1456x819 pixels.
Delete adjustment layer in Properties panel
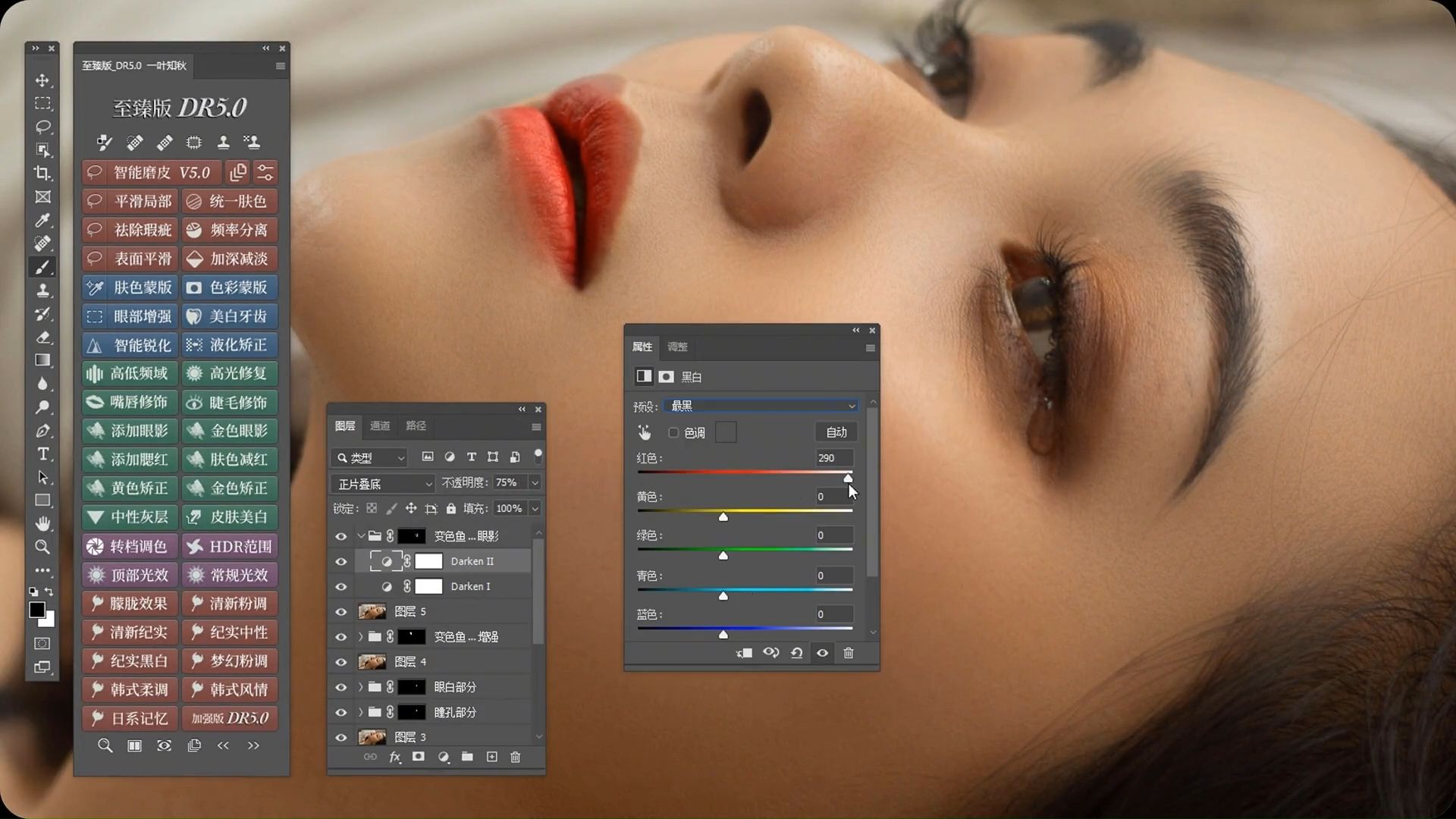click(849, 653)
